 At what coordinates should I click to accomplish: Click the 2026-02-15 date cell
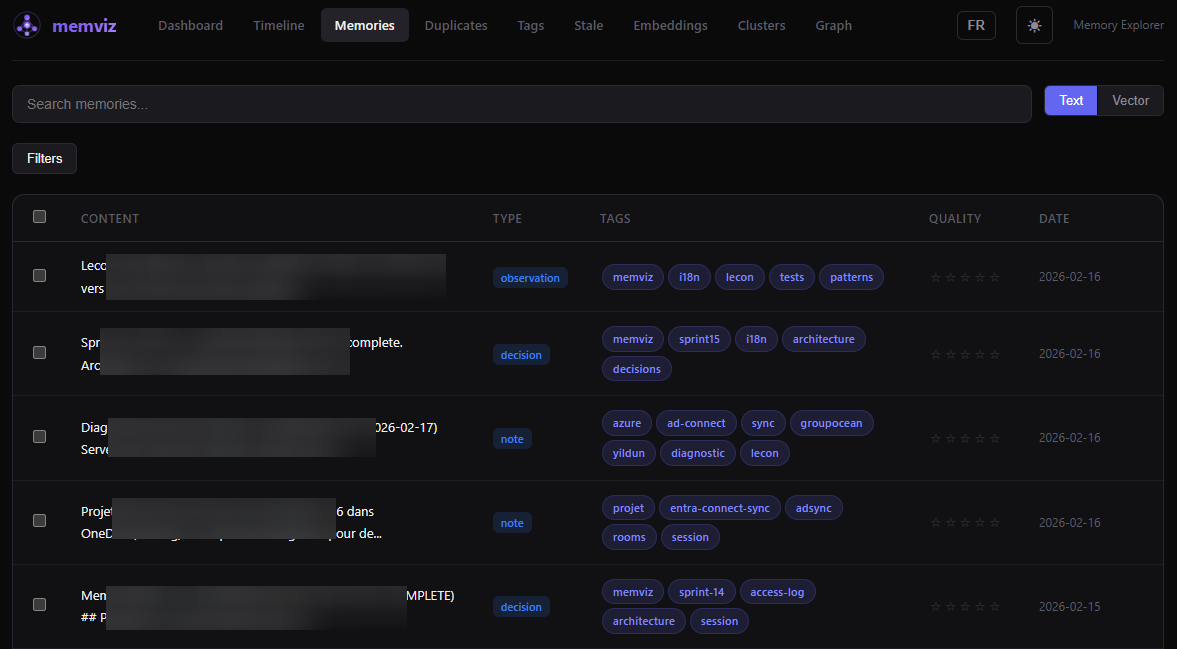(x=1070, y=606)
